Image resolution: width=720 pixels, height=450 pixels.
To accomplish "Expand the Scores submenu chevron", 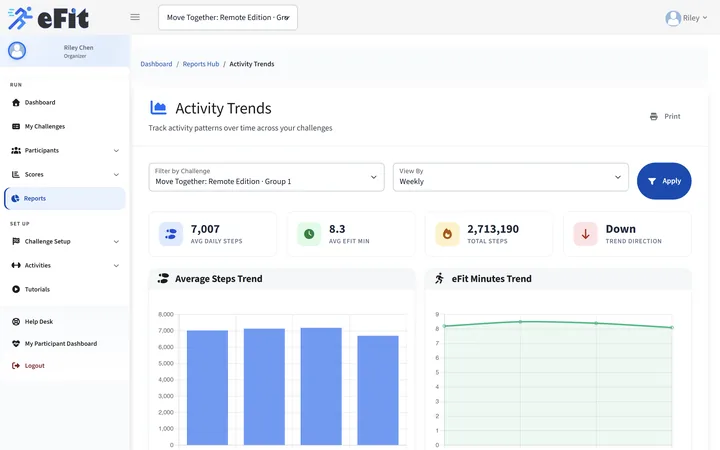I will click(116, 174).
